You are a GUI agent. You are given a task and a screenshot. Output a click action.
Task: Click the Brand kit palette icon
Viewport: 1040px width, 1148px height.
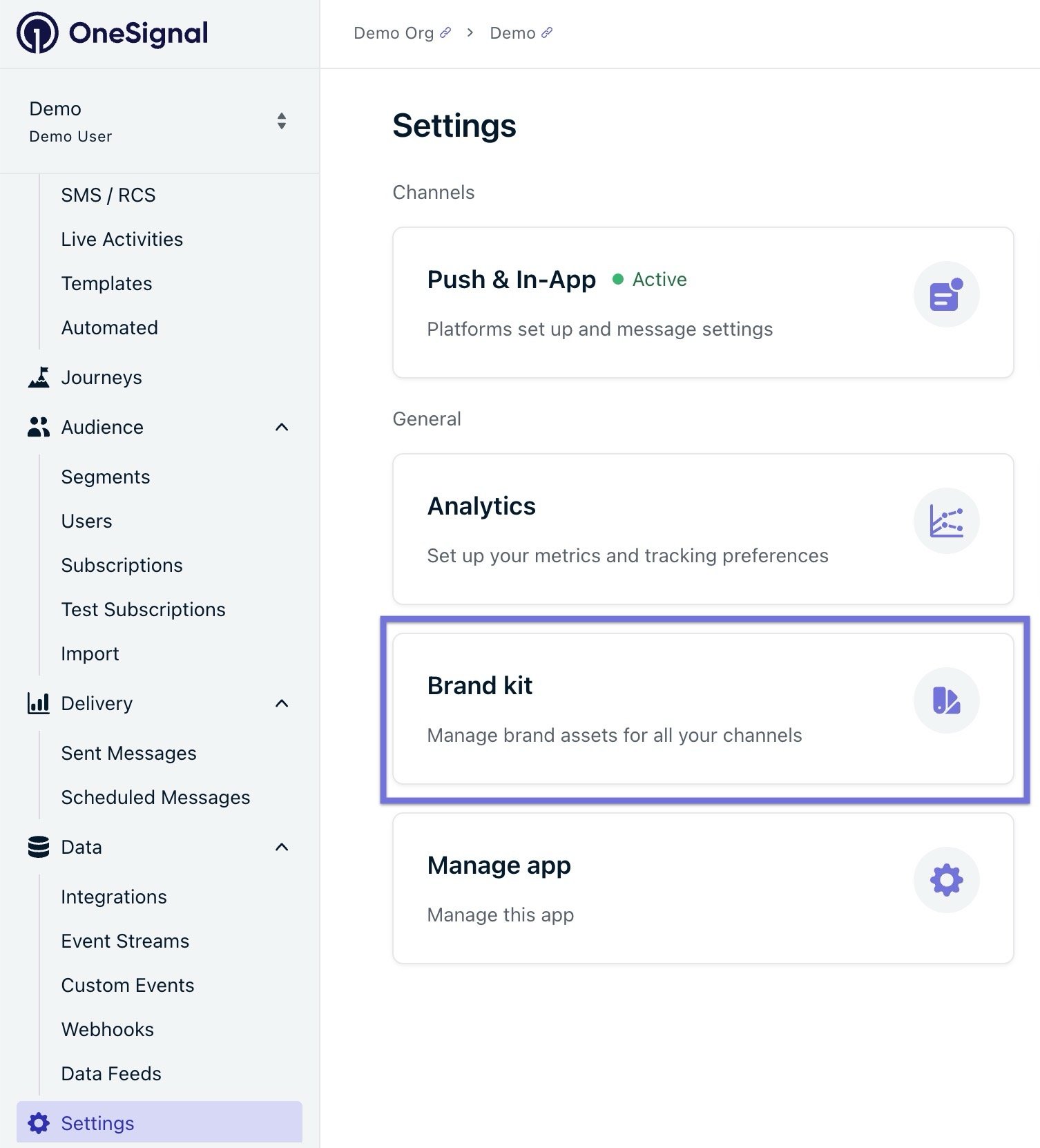(x=946, y=700)
